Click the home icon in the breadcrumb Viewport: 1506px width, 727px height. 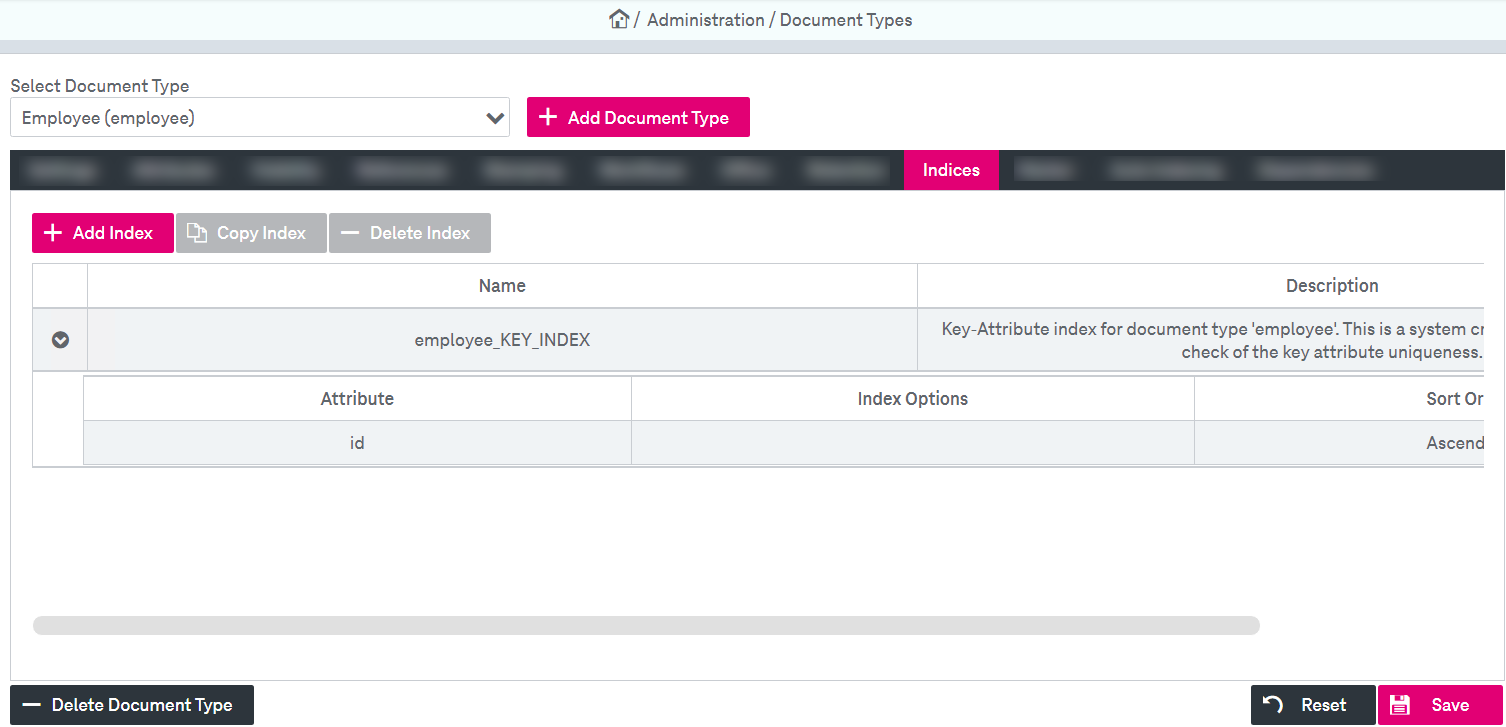coord(619,19)
